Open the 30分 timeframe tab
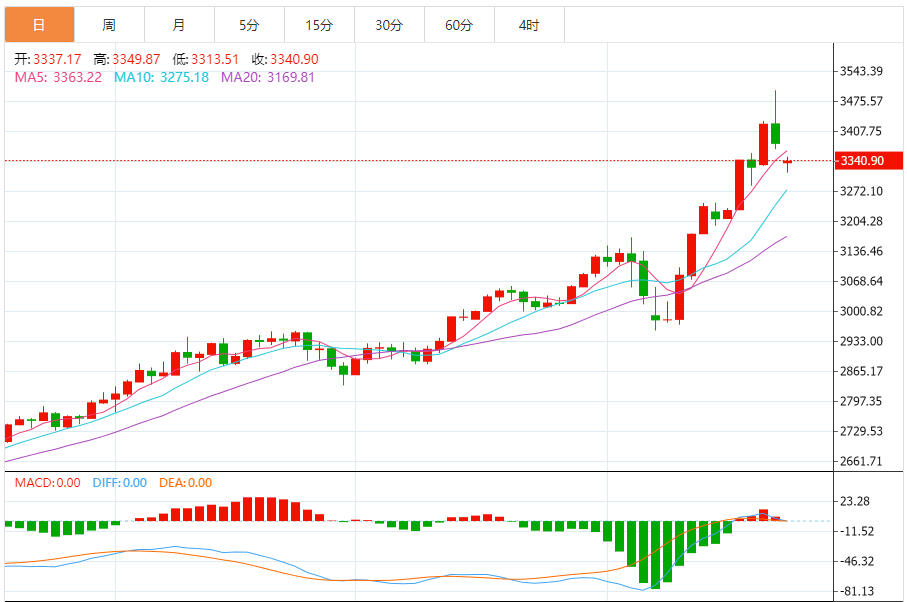The width and height of the screenshot is (907, 602). point(389,25)
